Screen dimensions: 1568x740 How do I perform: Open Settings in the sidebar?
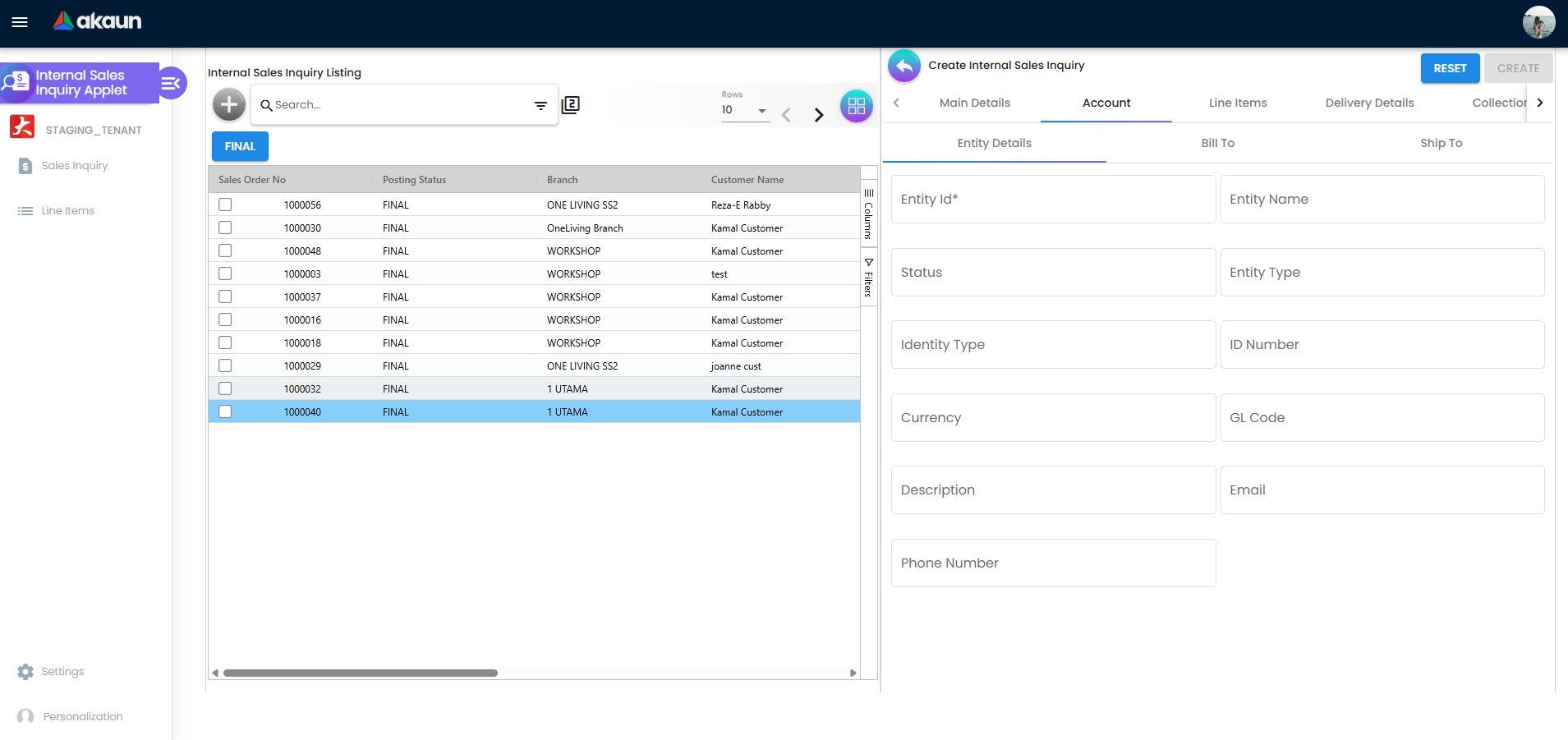coord(62,672)
